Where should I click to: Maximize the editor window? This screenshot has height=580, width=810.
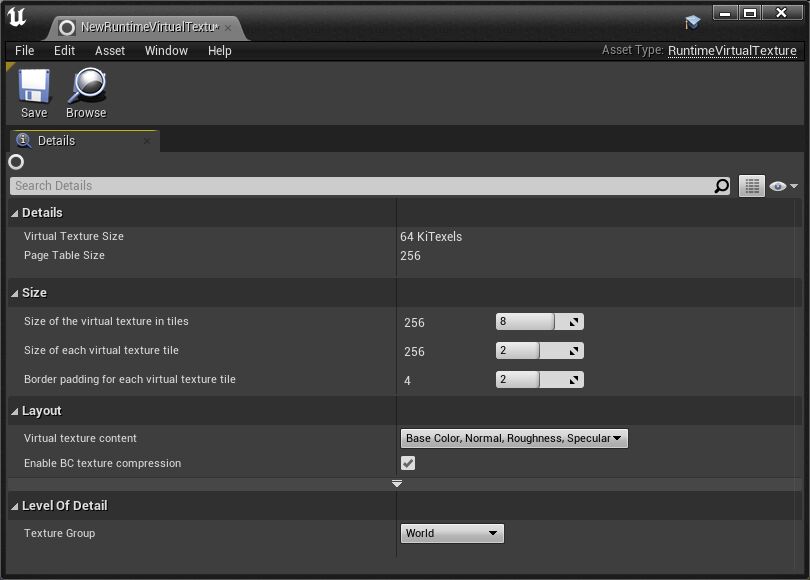point(750,13)
